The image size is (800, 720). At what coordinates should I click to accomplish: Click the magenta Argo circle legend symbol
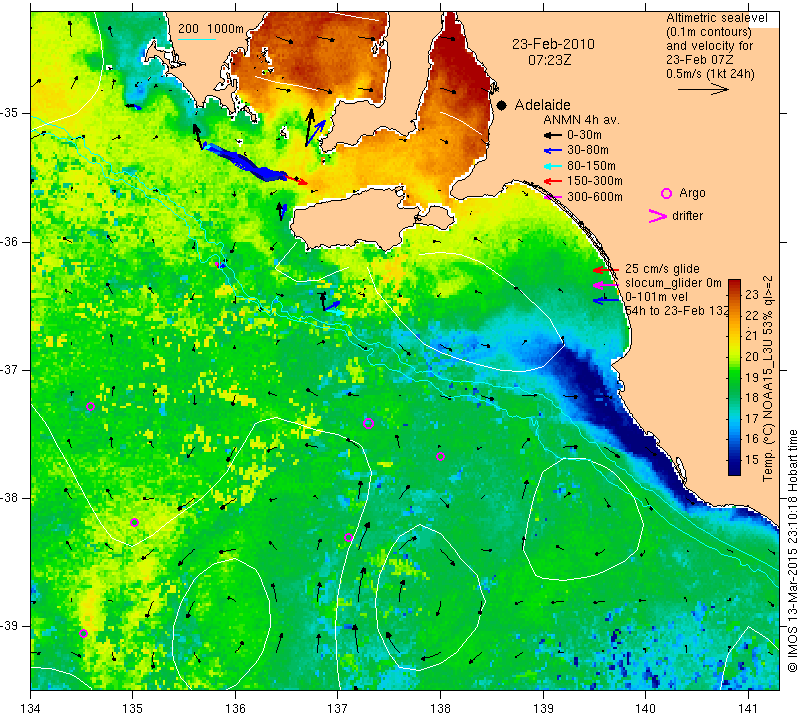[x=666, y=193]
